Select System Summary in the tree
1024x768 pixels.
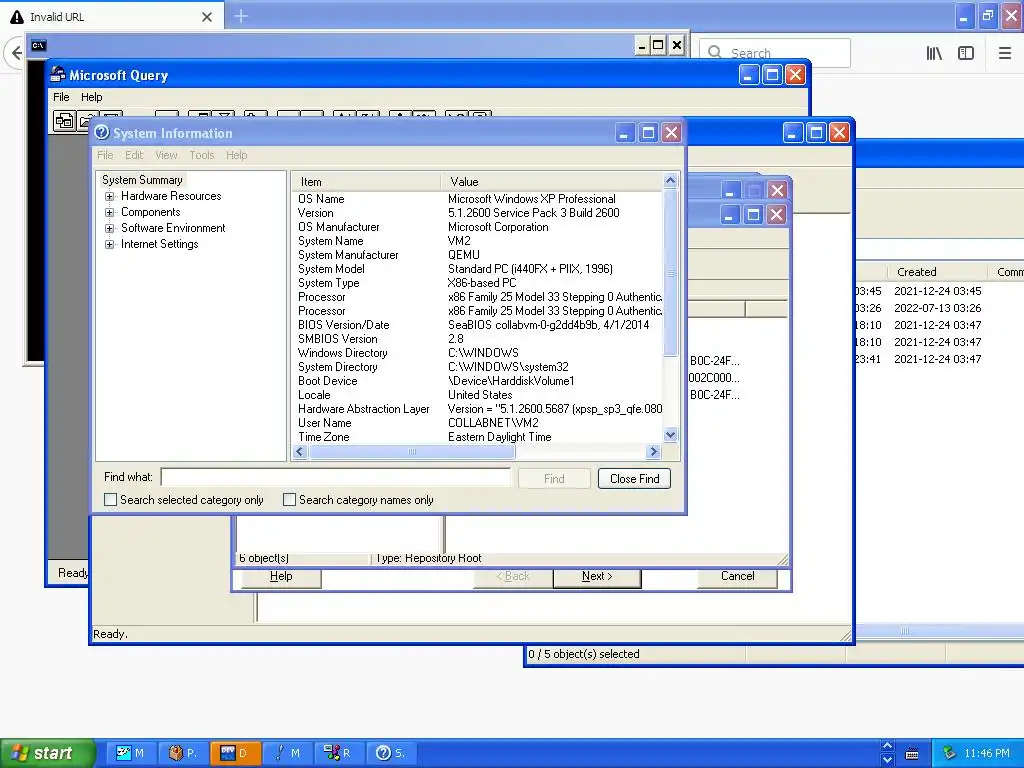tap(142, 180)
